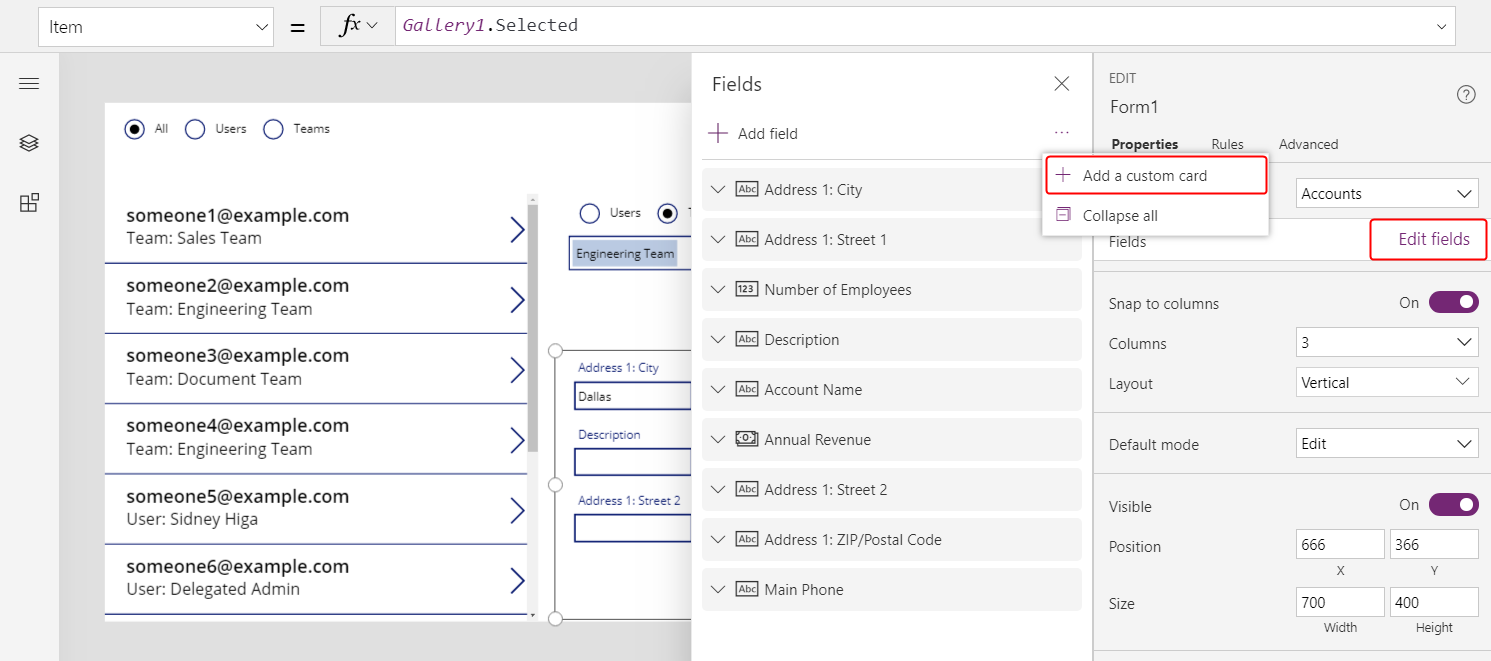Open the Columns dropdown
The height and width of the screenshot is (661, 1491).
pos(1386,343)
